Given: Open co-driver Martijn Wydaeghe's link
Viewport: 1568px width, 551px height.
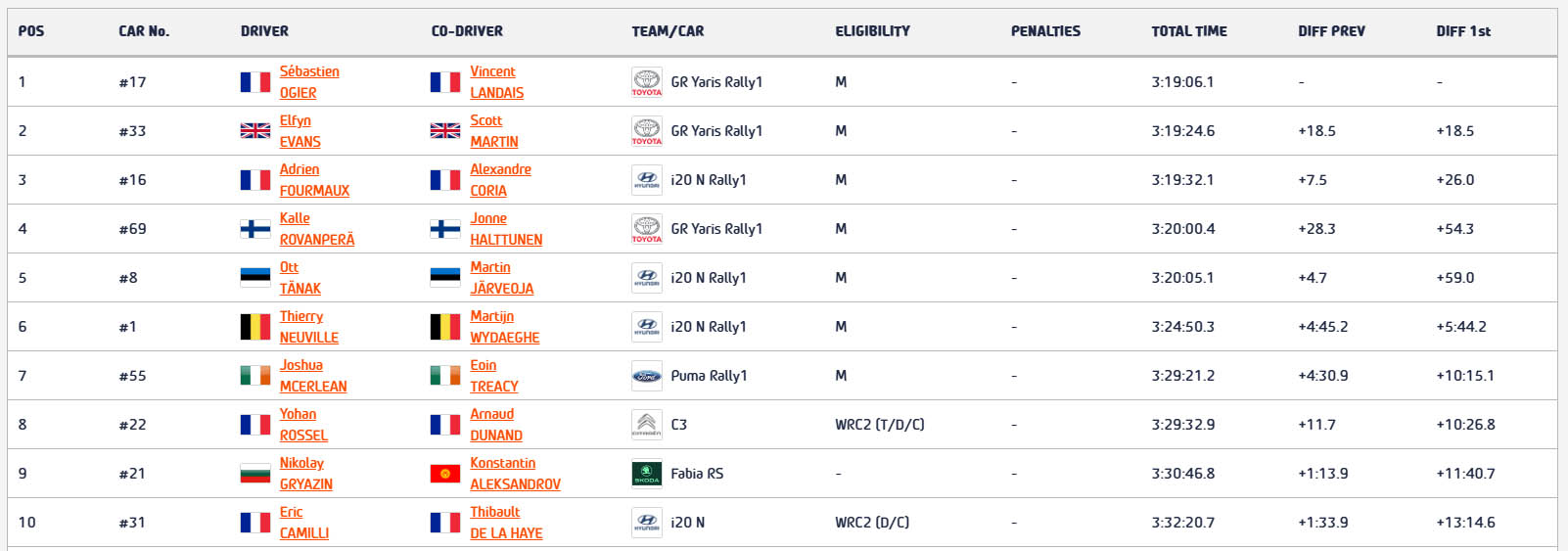Looking at the screenshot, I should (505, 327).
